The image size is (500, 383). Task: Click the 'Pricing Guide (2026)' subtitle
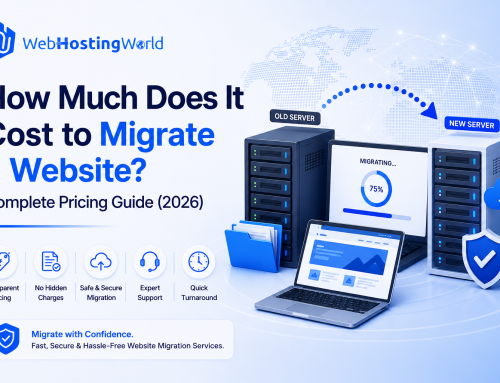click(x=131, y=202)
